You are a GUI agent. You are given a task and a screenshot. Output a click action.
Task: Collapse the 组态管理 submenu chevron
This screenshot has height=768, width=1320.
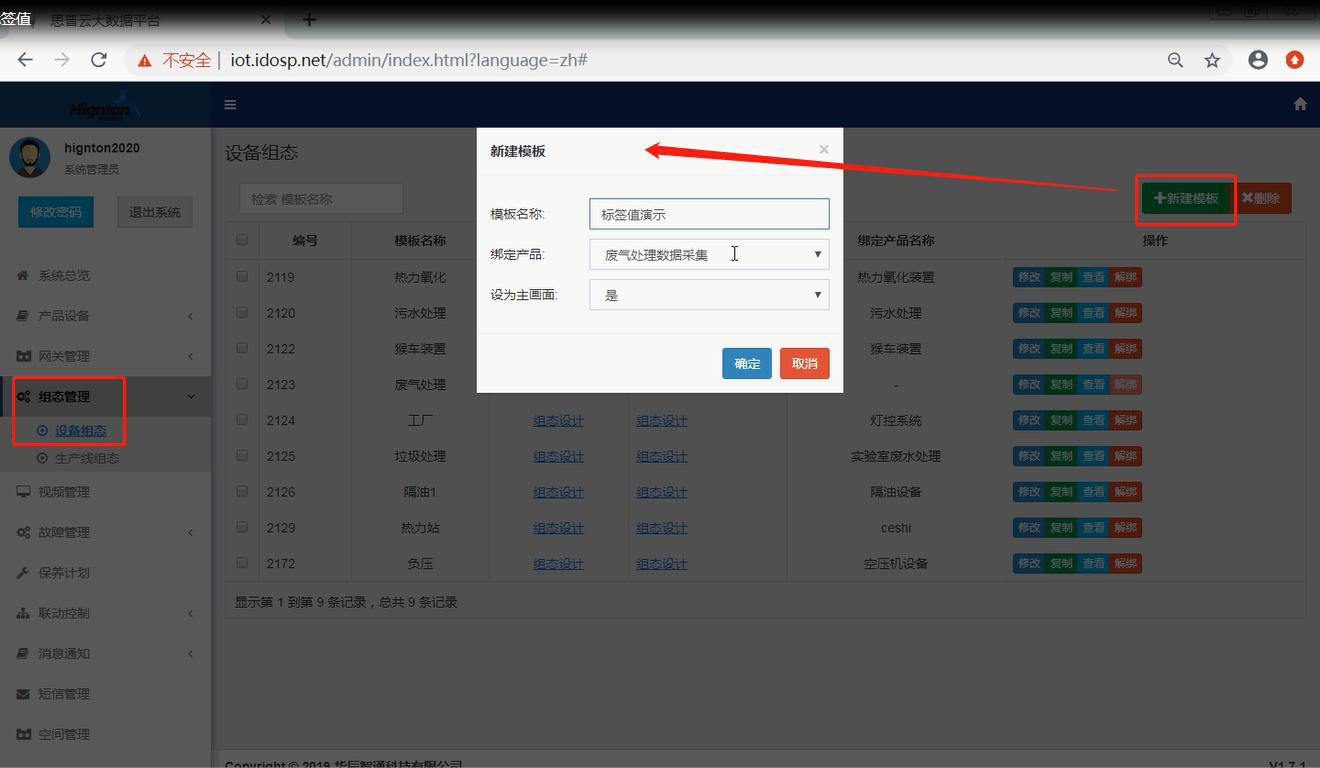pos(190,395)
